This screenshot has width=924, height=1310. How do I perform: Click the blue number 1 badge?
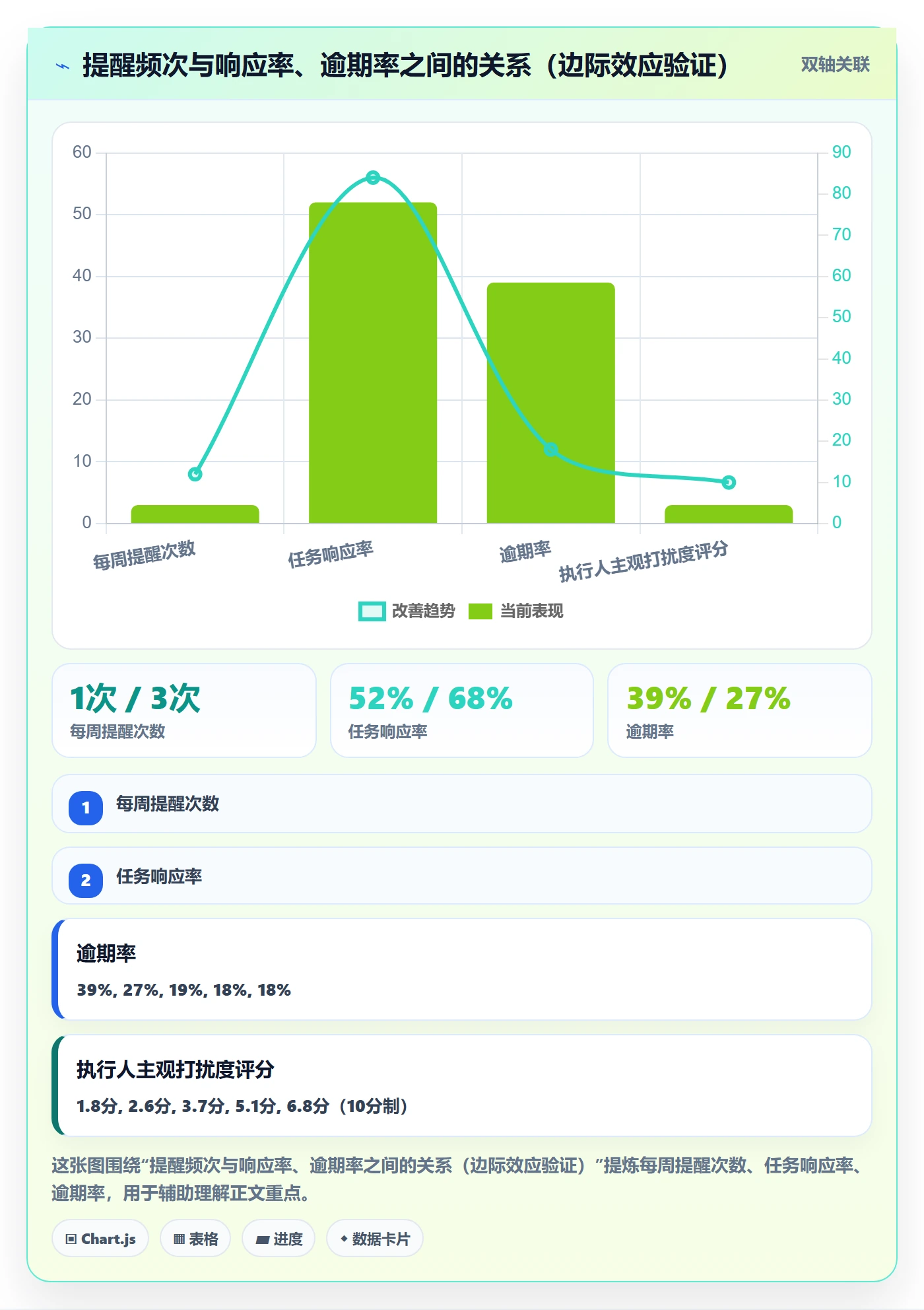tap(86, 808)
